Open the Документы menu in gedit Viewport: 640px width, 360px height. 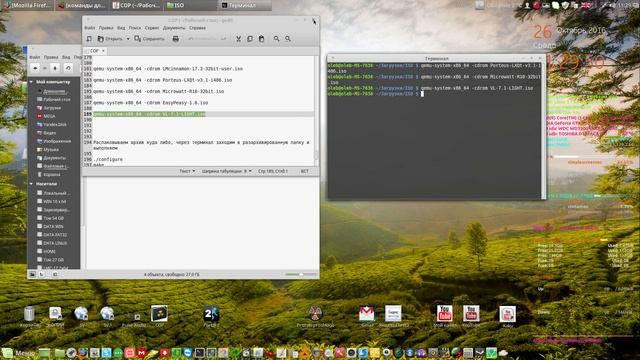click(174, 28)
